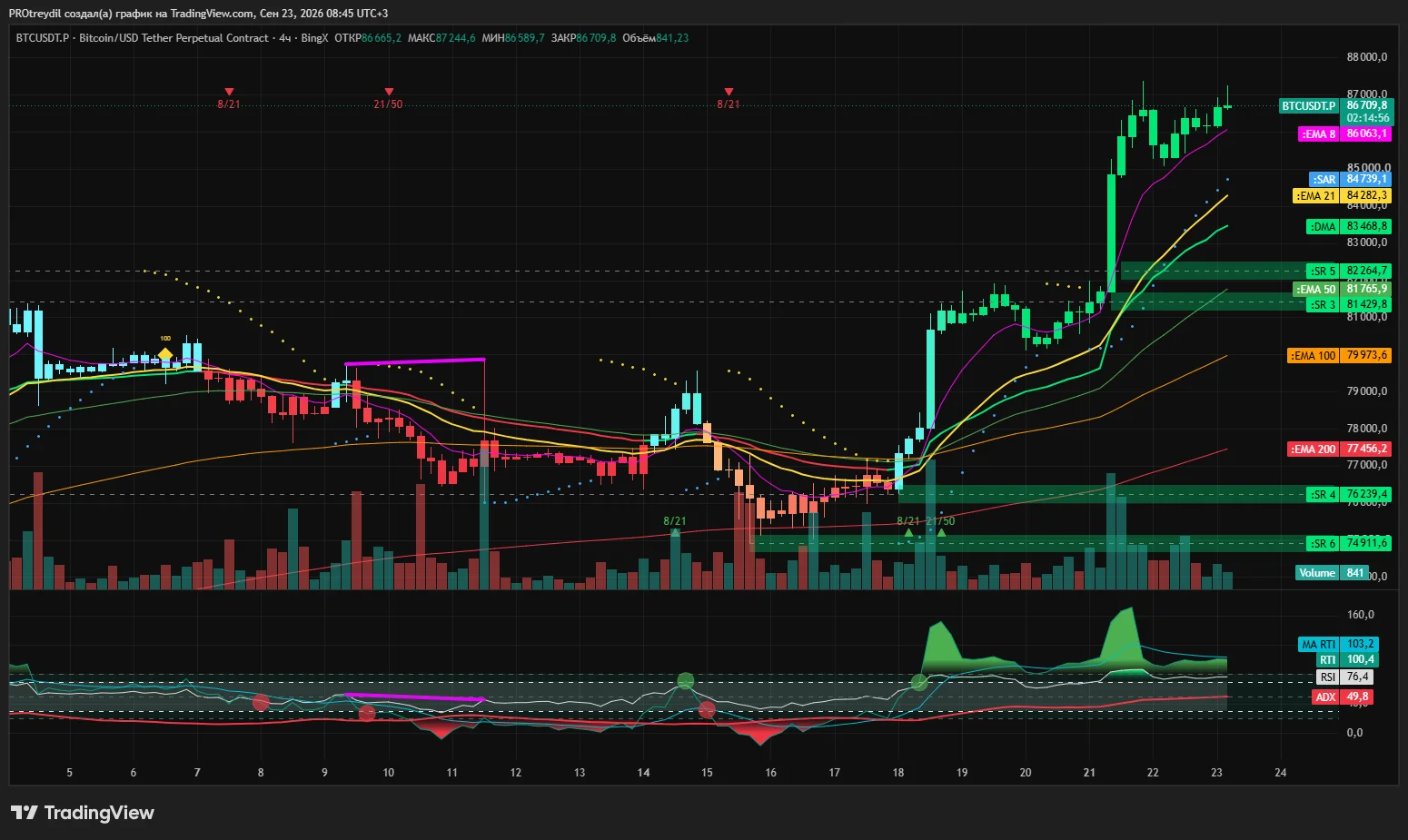Click the SR 6 level label
Viewport: 1408px width, 840px height.
click(x=1350, y=543)
